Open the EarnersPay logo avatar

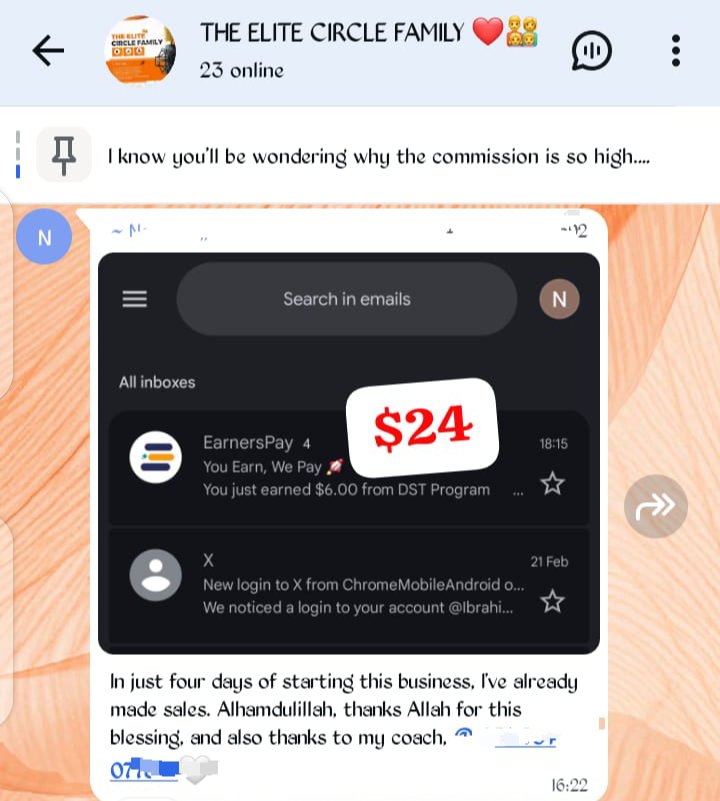pos(155,457)
